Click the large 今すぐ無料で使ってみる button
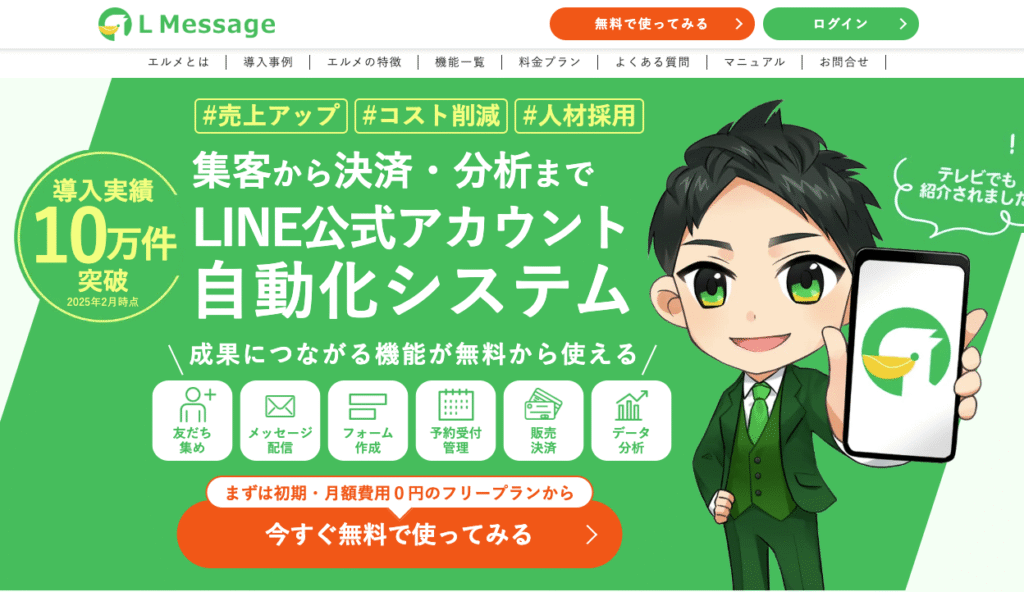The height and width of the screenshot is (592, 1024). [x=399, y=534]
